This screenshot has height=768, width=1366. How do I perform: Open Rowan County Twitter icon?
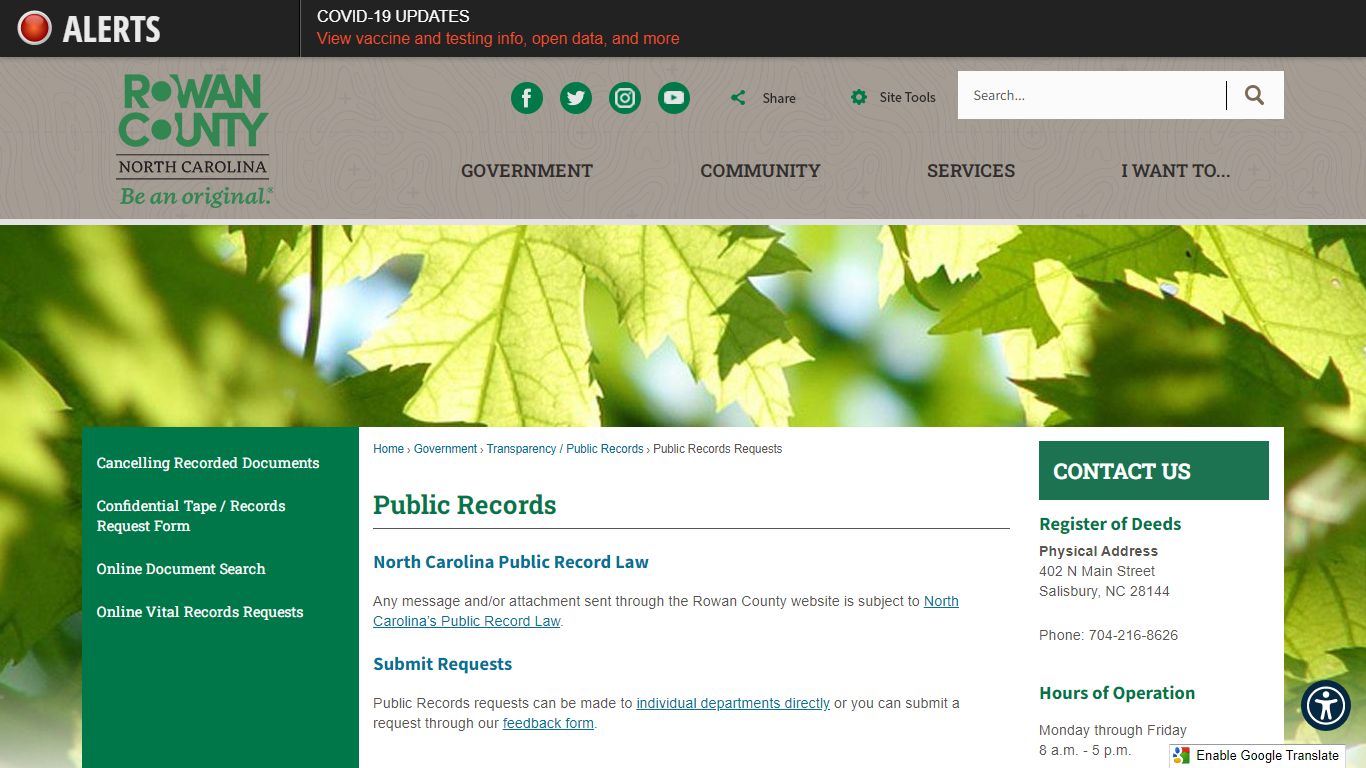(576, 97)
